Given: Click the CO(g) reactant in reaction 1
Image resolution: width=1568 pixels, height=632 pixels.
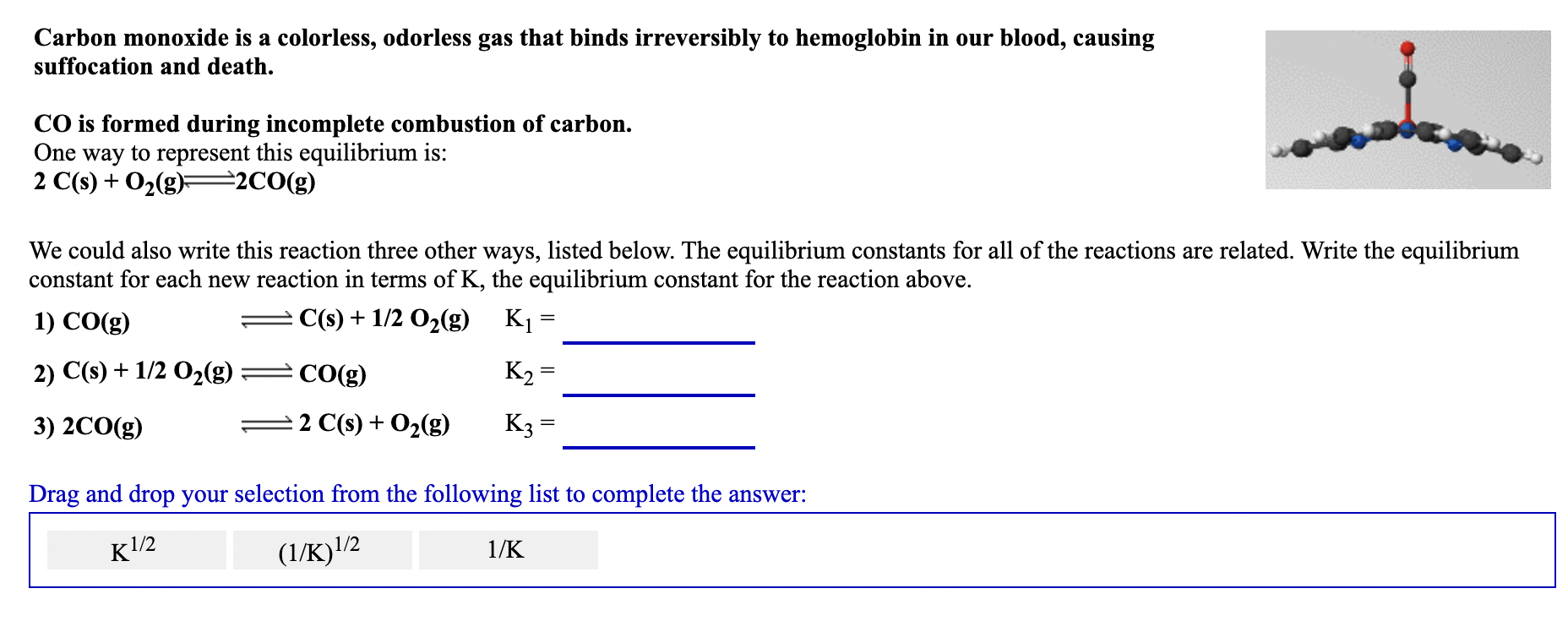Looking at the screenshot, I should click(x=96, y=322).
